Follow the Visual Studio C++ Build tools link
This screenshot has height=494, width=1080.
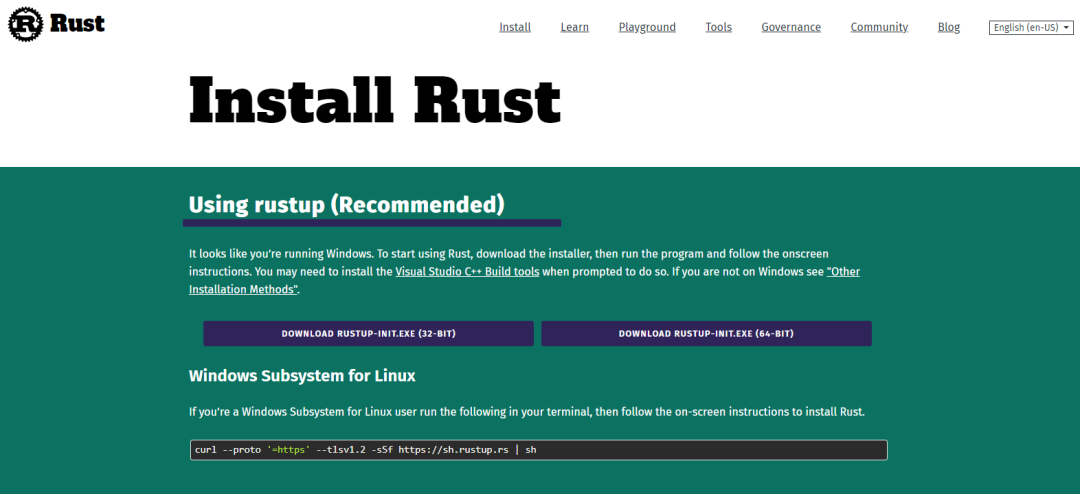[x=467, y=271]
